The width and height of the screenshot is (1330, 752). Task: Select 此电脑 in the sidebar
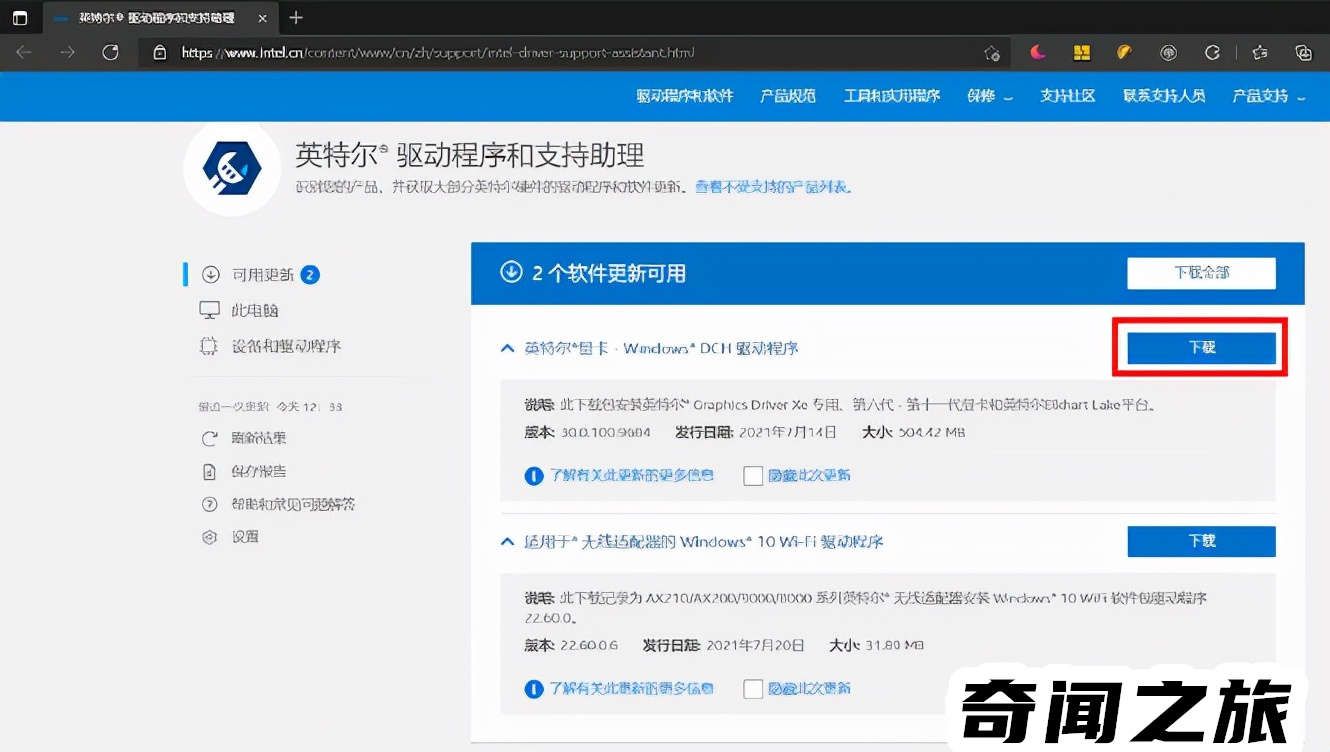click(x=254, y=310)
